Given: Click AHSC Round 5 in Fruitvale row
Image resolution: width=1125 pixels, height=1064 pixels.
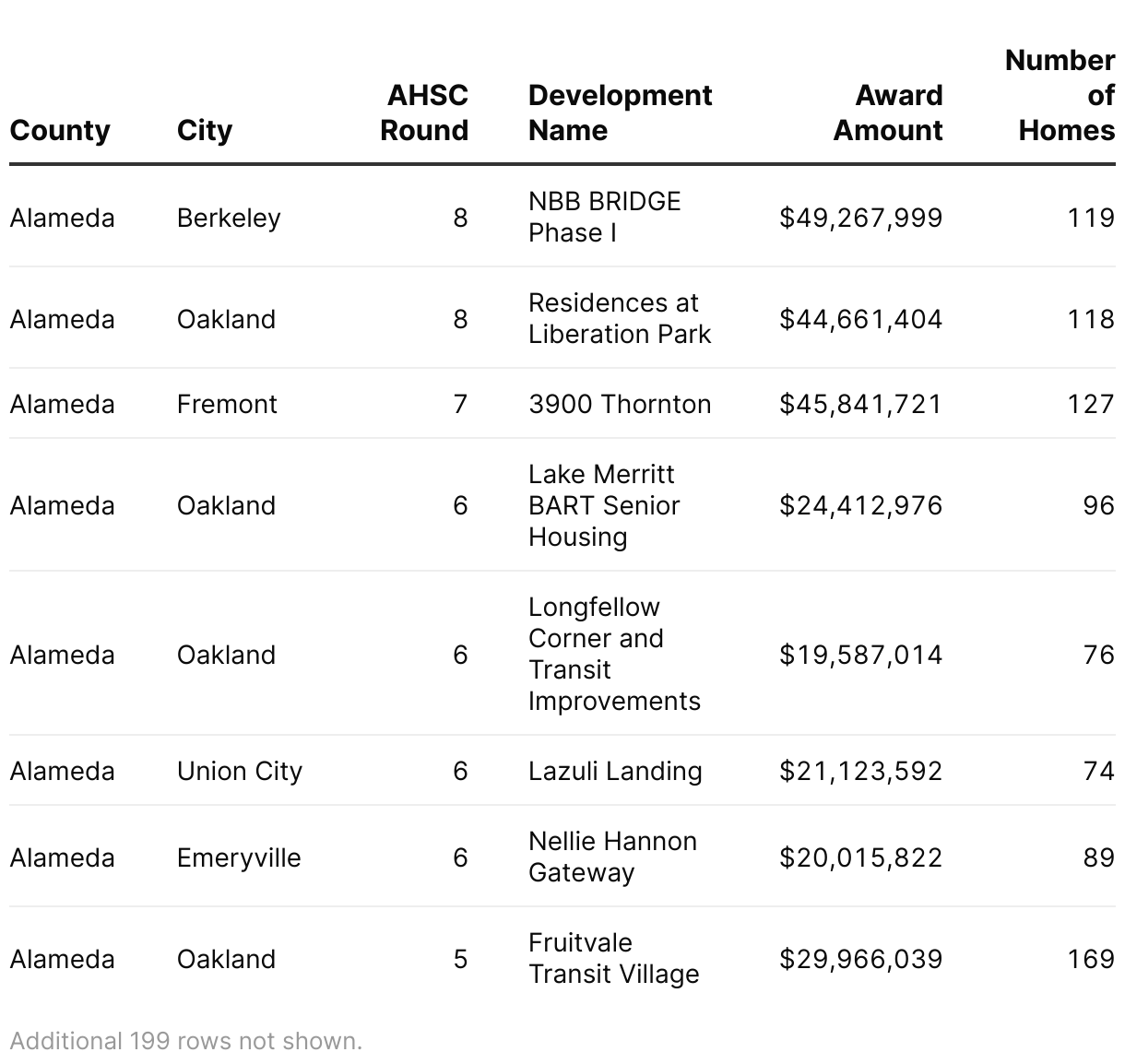Looking at the screenshot, I should (x=460, y=959).
